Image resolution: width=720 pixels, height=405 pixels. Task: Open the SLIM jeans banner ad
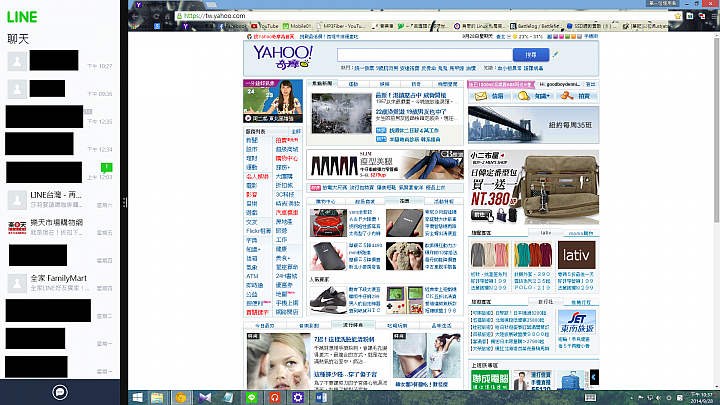tap(385, 164)
